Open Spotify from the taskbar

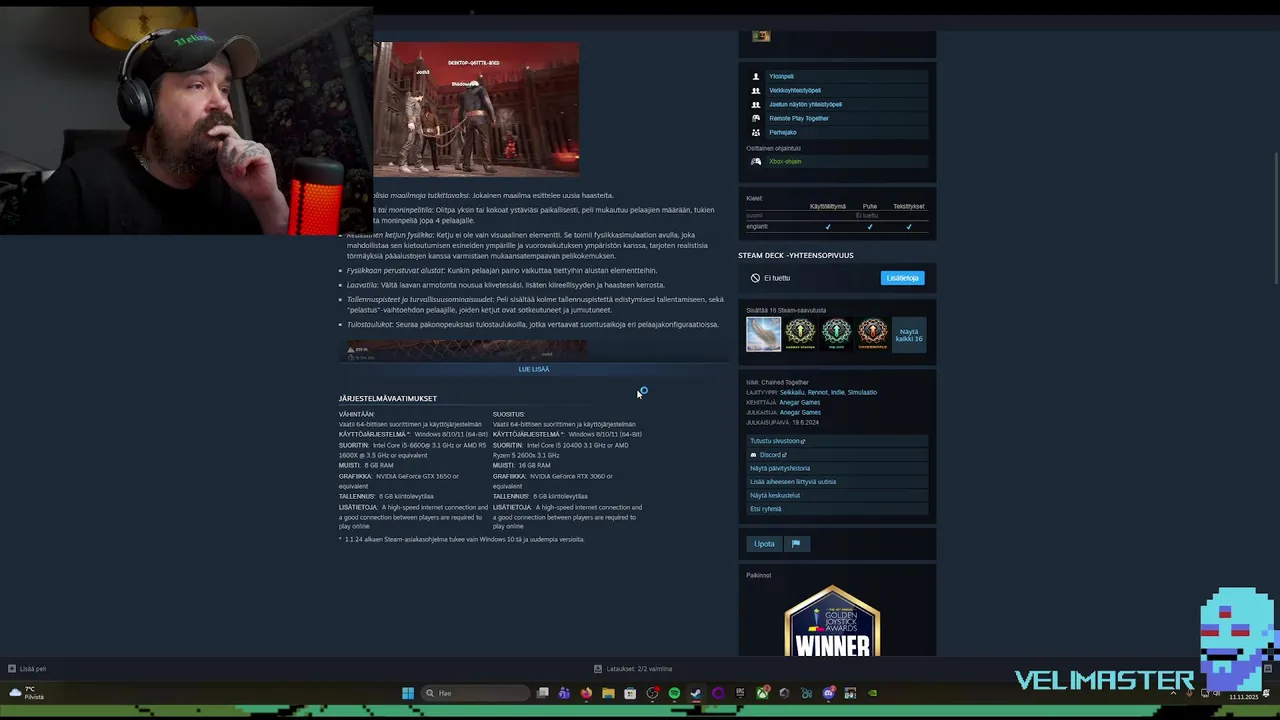pyautogui.click(x=674, y=693)
